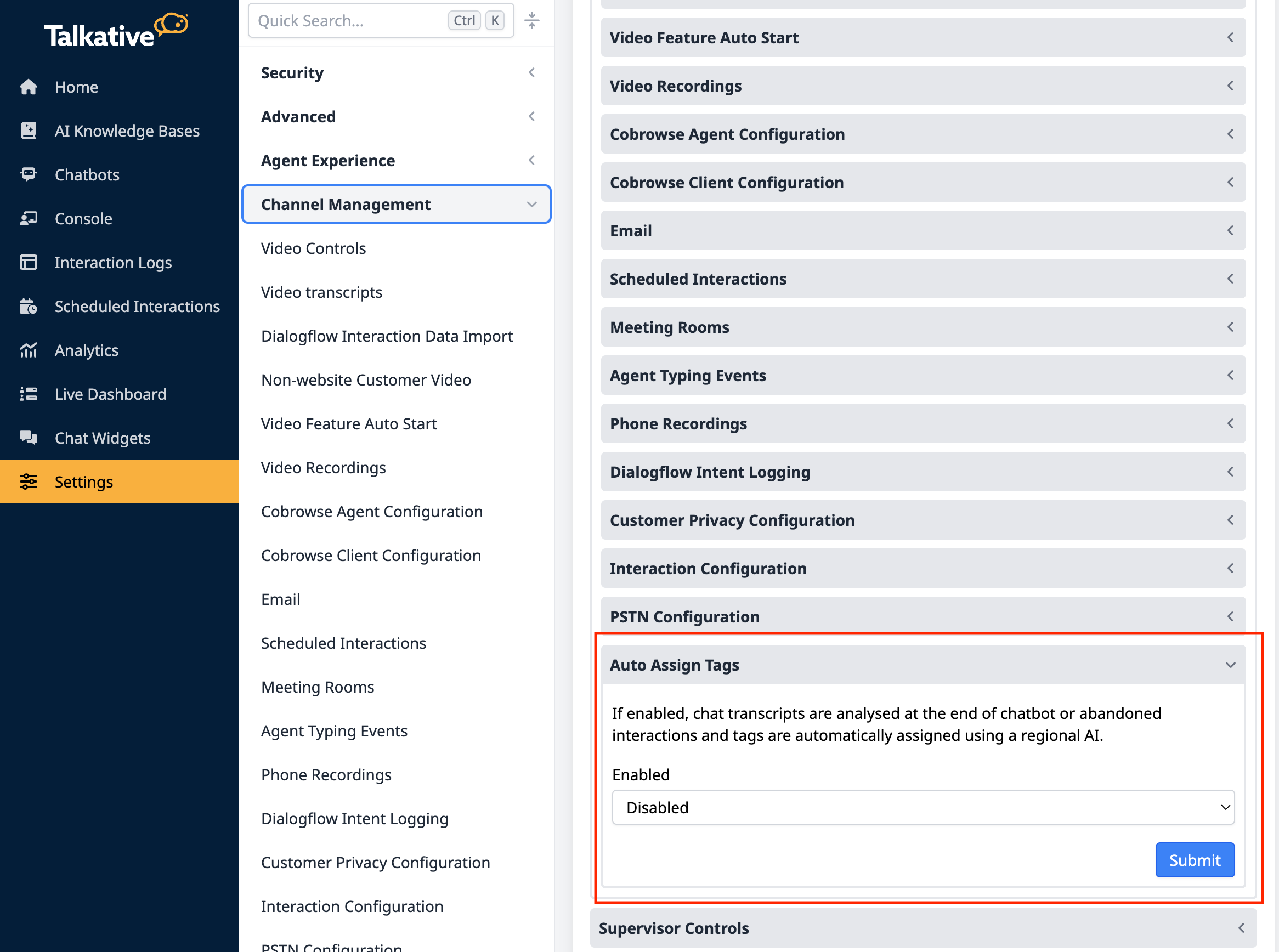Click the Chatbots robot icon
1279x952 pixels.
point(28,174)
